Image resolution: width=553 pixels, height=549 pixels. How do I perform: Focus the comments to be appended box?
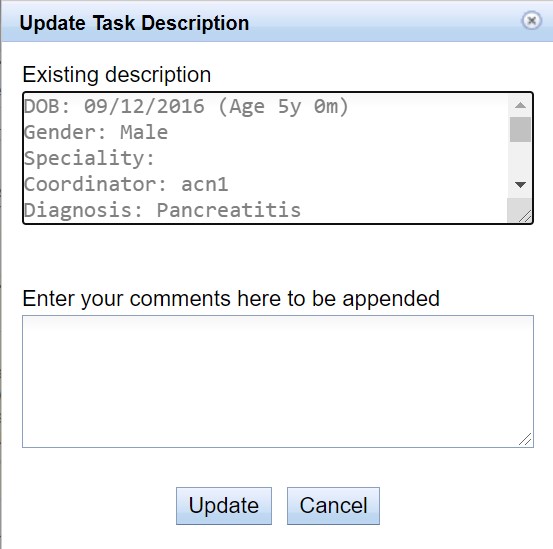pyautogui.click(x=278, y=381)
